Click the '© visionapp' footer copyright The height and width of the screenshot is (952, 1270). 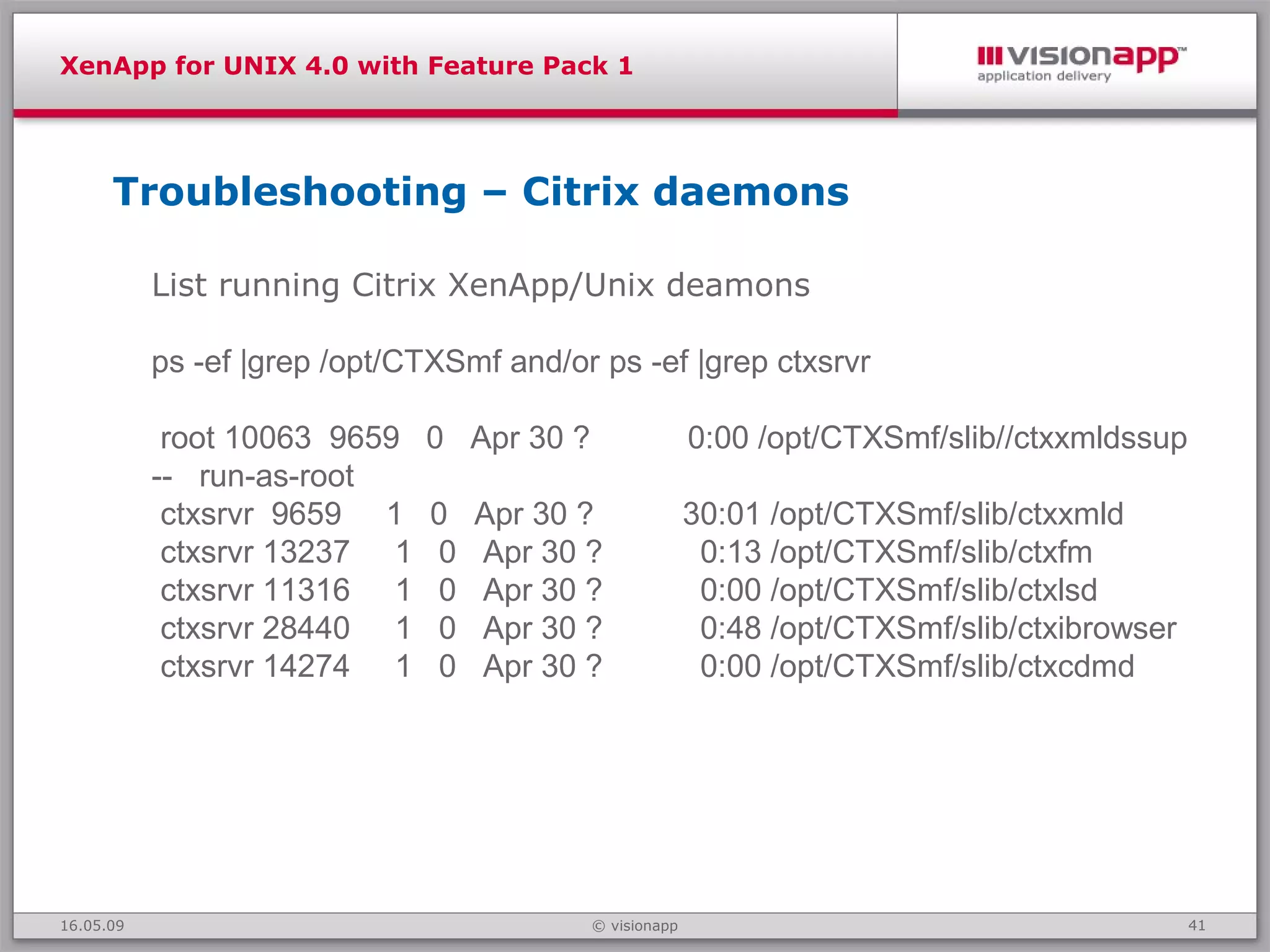pos(635,926)
